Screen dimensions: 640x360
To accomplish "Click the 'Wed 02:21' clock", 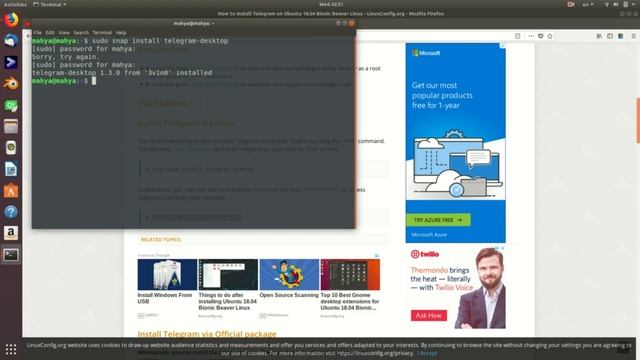I will tap(331, 4).
